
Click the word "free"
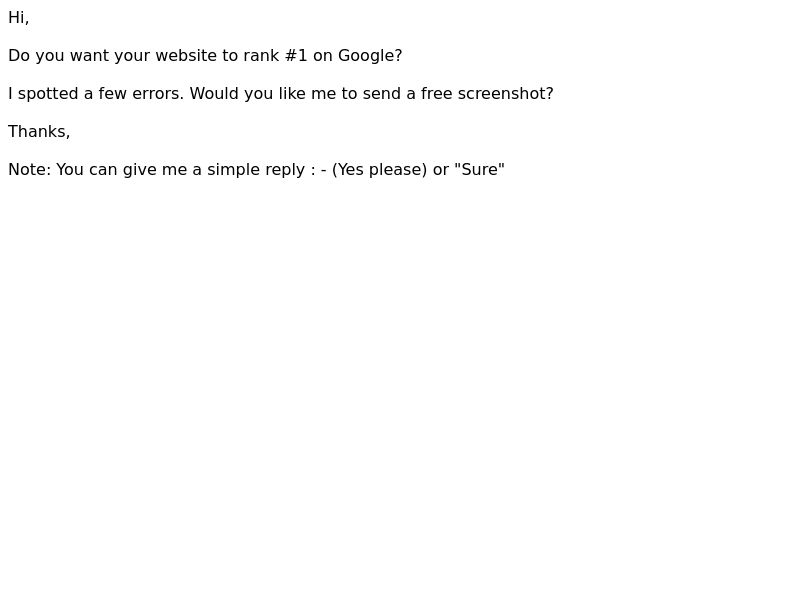pos(436,94)
